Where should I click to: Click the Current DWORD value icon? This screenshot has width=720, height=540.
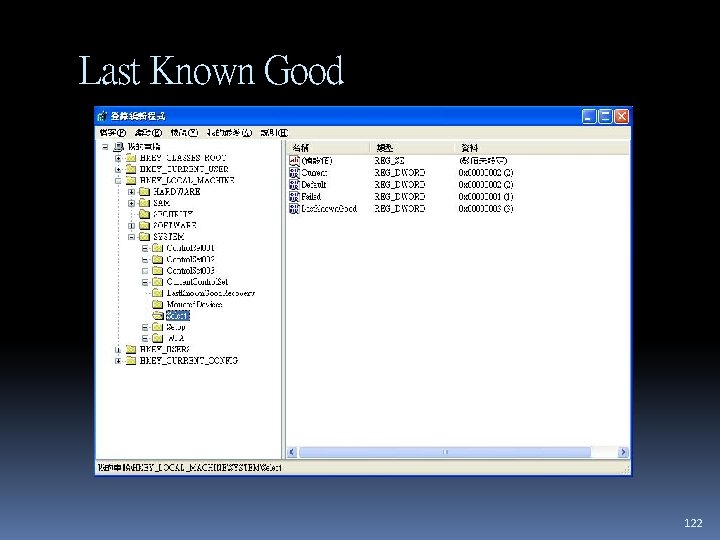click(x=294, y=173)
